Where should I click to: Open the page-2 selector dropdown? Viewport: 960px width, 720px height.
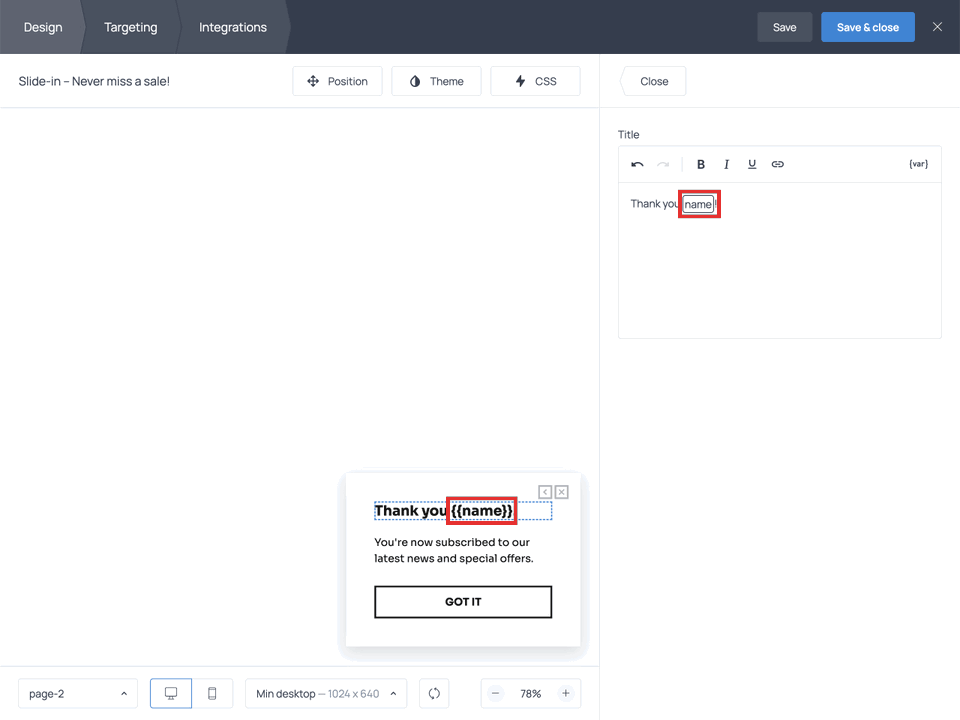point(77,693)
